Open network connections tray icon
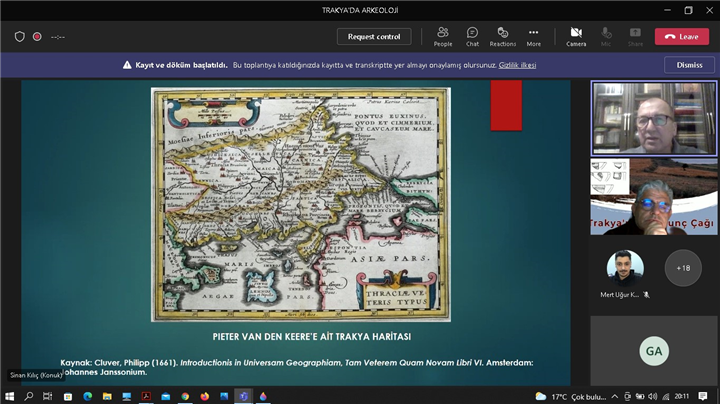The width and height of the screenshot is (720, 404). [665, 396]
